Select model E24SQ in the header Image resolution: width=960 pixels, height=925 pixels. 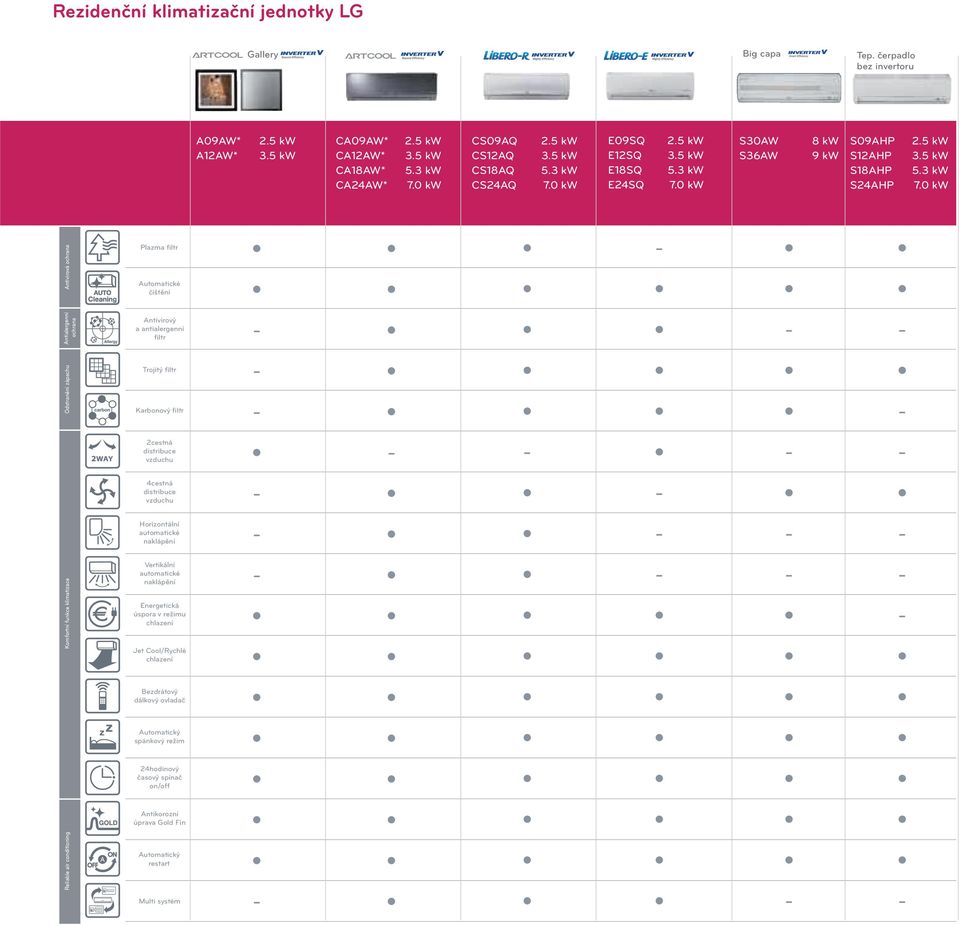point(626,185)
